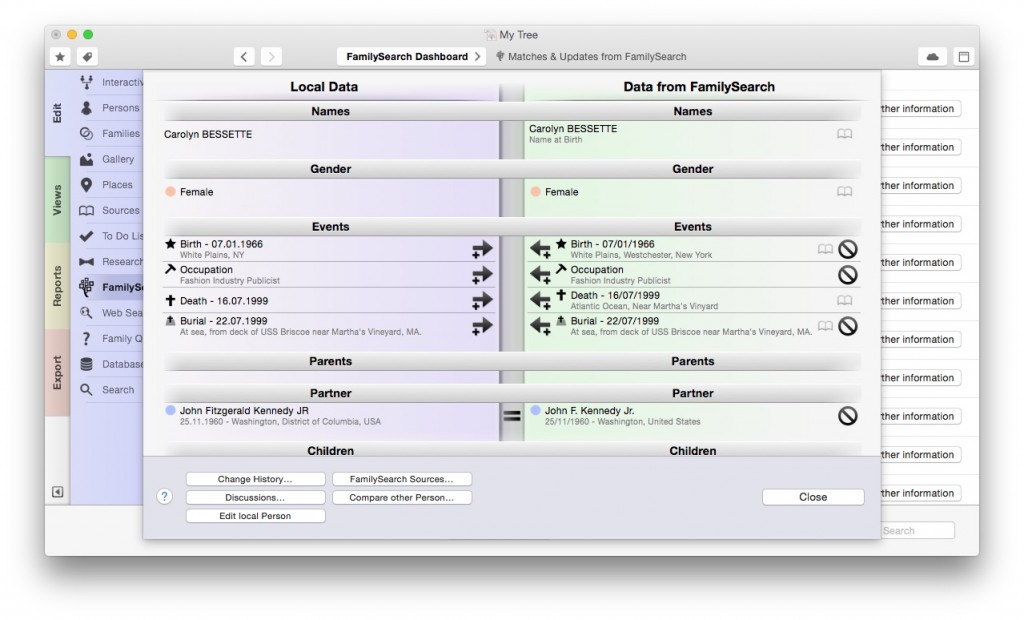Select Carolyn BESSETTE Name at Birth from FamilySearch

573,133
